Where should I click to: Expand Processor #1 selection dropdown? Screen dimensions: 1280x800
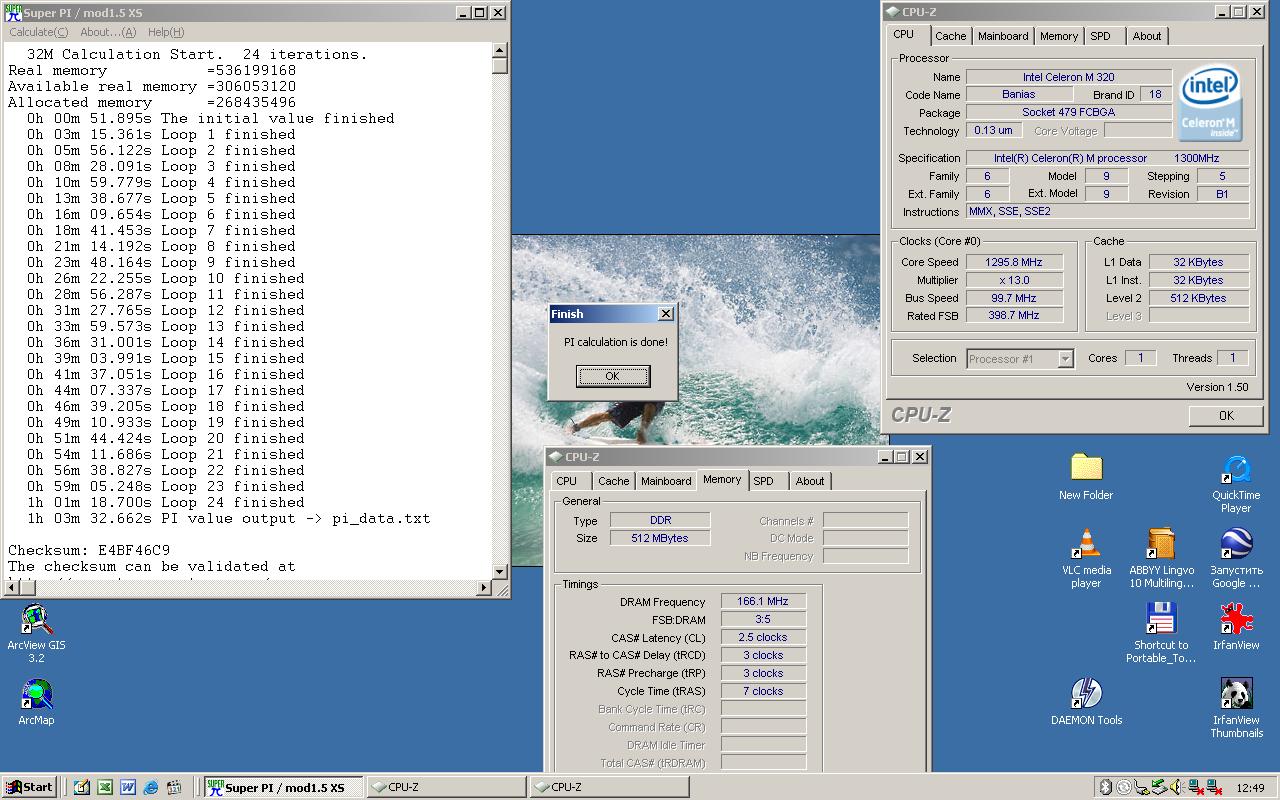point(1065,359)
